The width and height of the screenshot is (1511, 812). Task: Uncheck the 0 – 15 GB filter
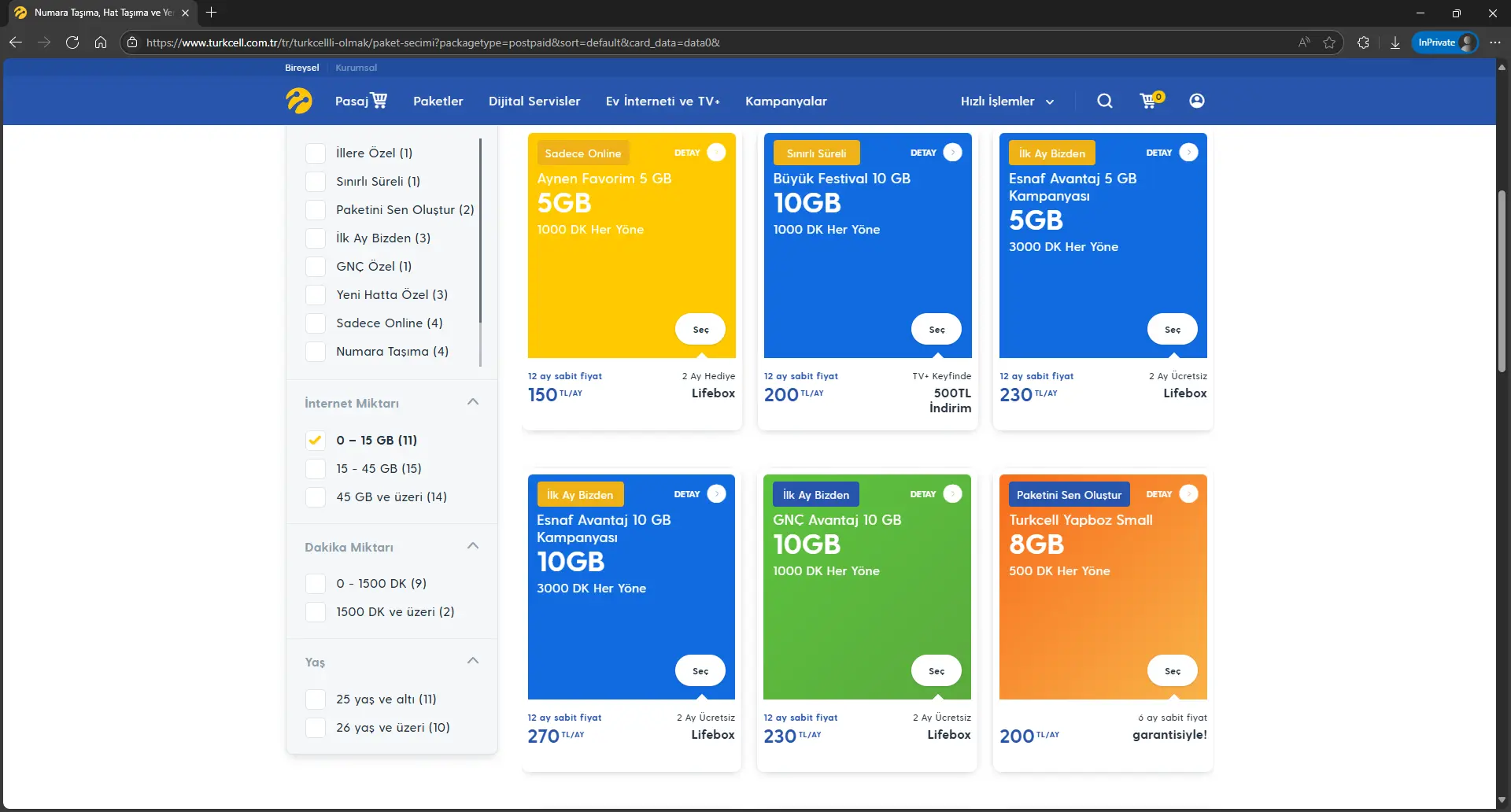pos(316,441)
